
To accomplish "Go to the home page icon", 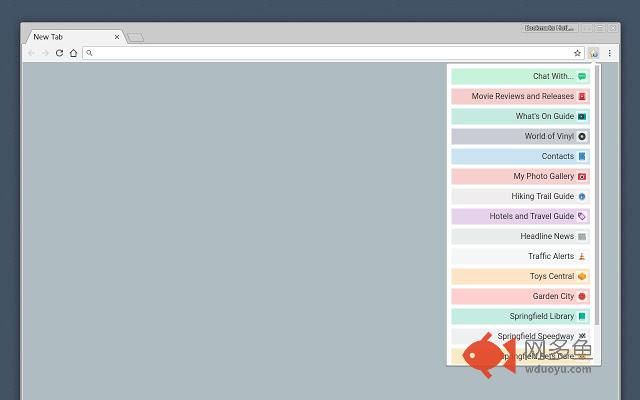I will (x=73, y=53).
